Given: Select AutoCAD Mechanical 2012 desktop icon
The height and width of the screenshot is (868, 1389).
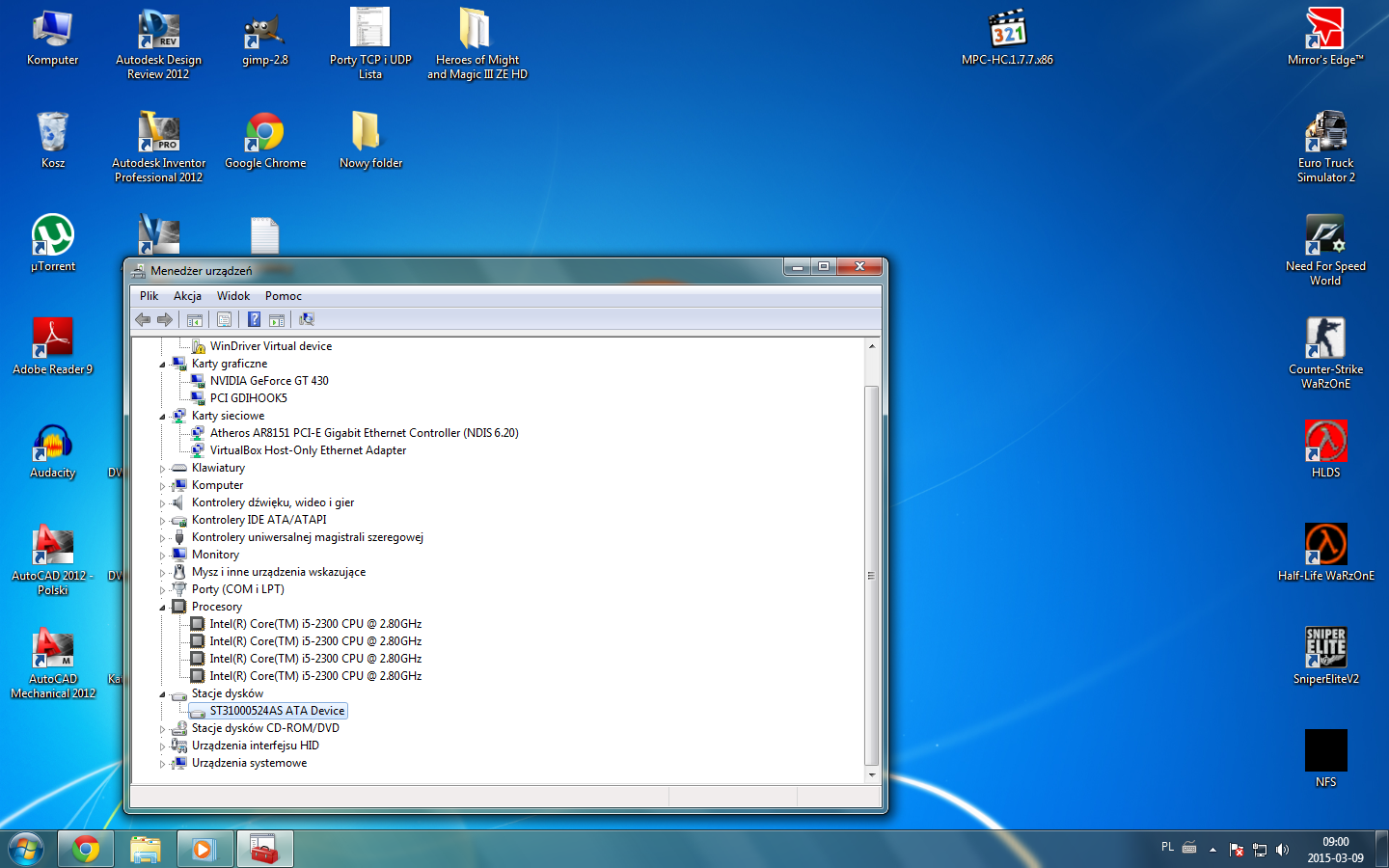Looking at the screenshot, I should [53, 665].
